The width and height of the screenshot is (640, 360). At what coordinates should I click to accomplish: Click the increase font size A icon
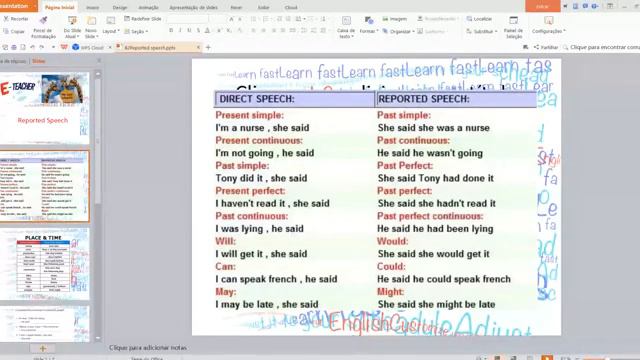pos(231,19)
